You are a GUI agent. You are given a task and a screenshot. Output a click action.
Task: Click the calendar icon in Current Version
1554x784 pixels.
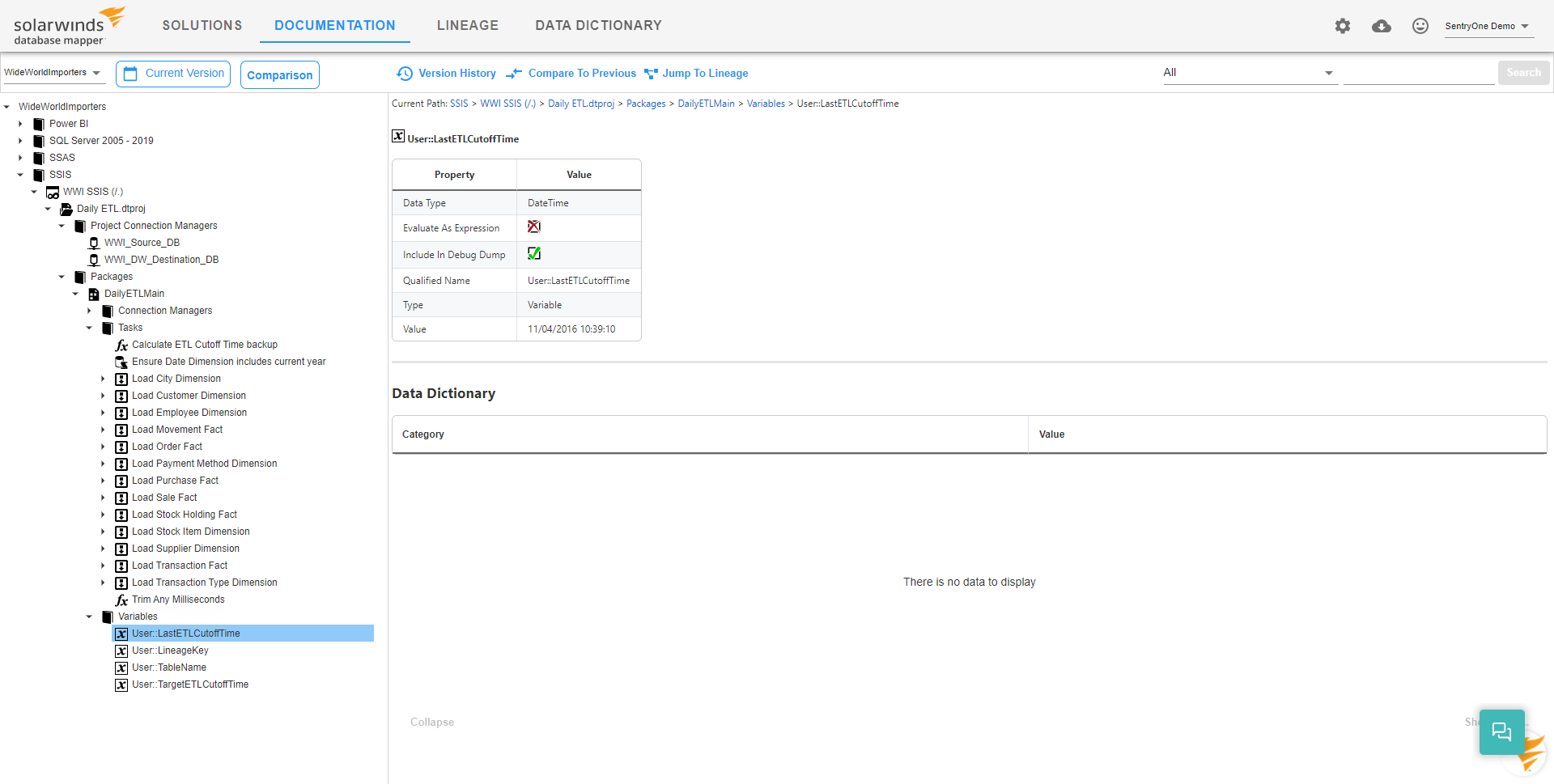coord(130,74)
